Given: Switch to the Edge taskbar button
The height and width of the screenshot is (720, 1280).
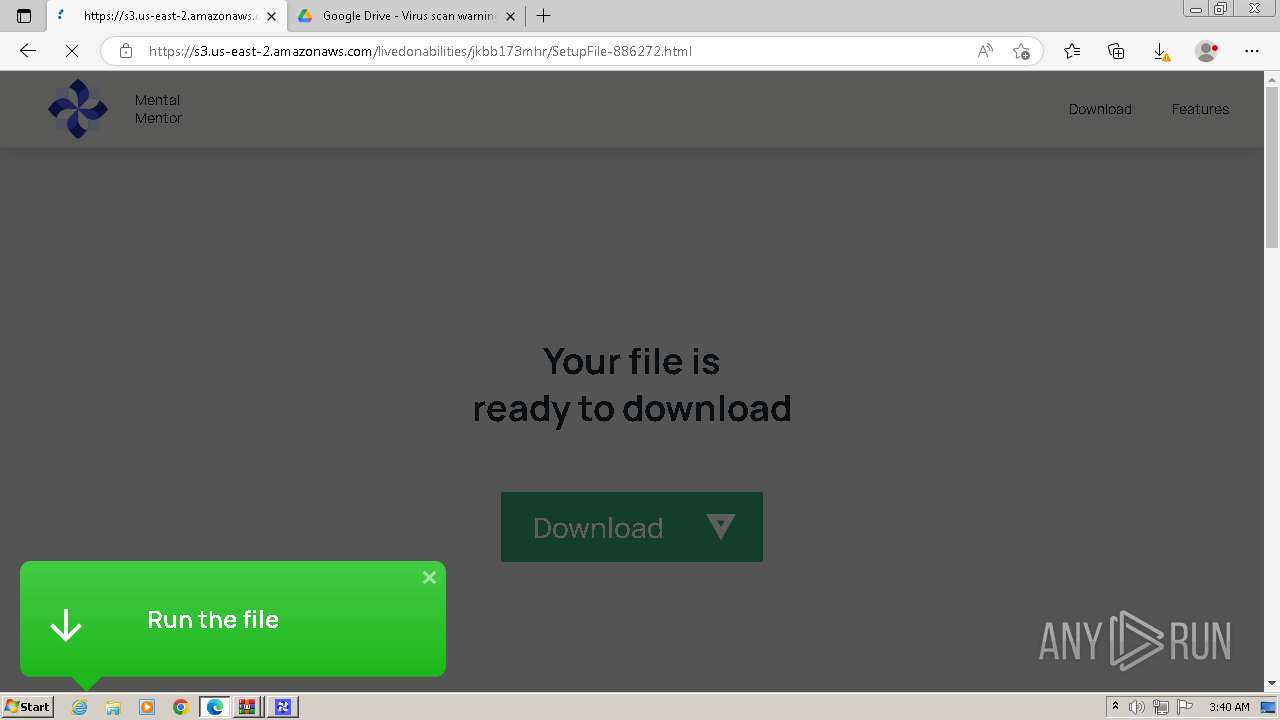Looking at the screenshot, I should click(x=215, y=707).
